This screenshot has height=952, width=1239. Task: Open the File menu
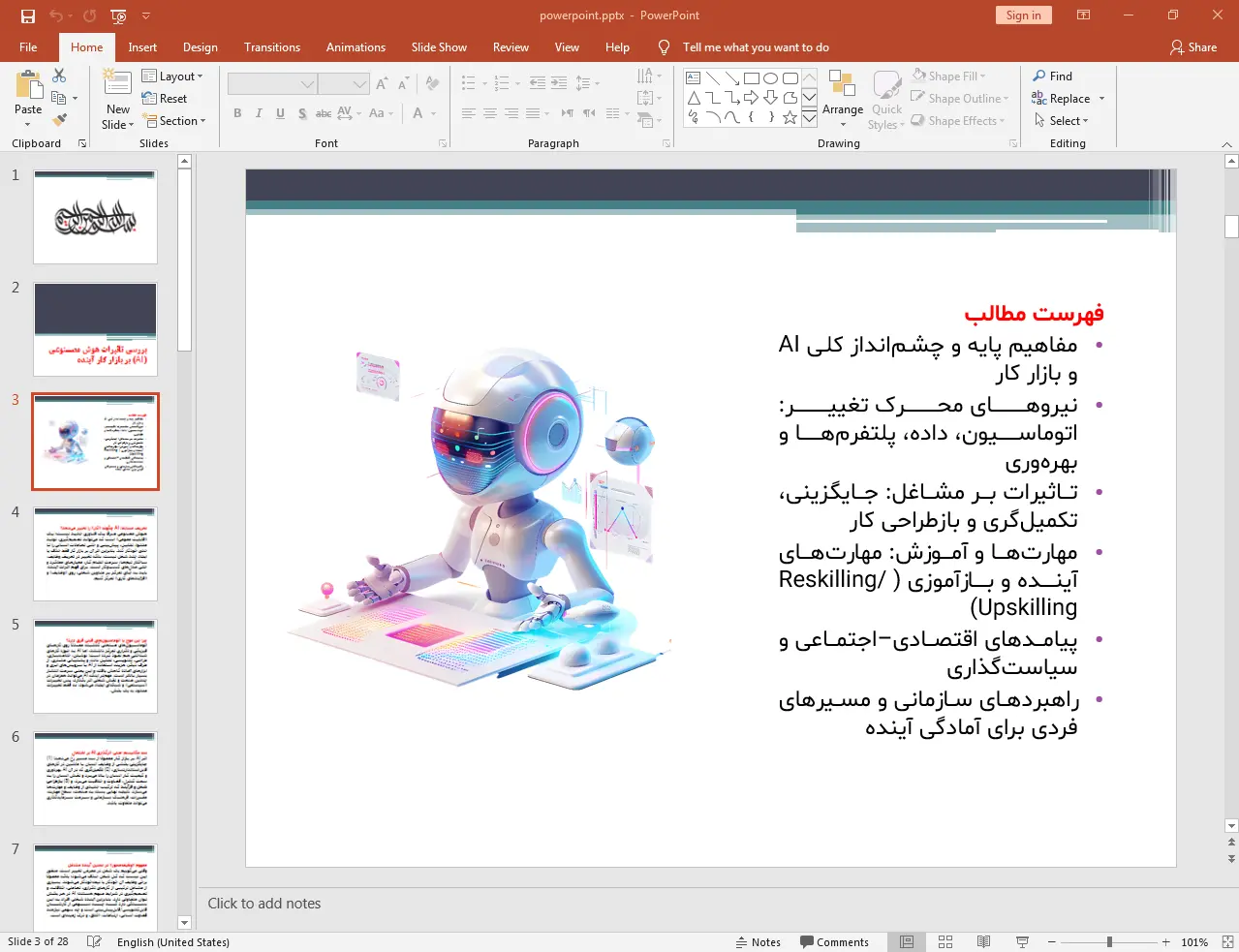click(x=28, y=46)
